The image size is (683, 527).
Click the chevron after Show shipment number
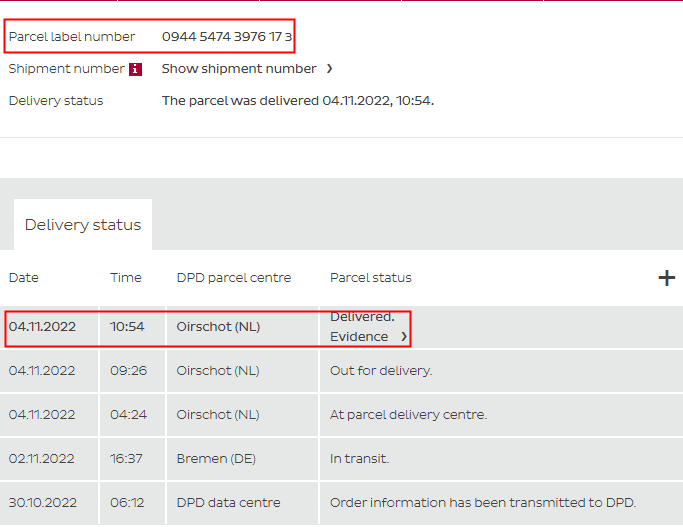click(x=329, y=69)
